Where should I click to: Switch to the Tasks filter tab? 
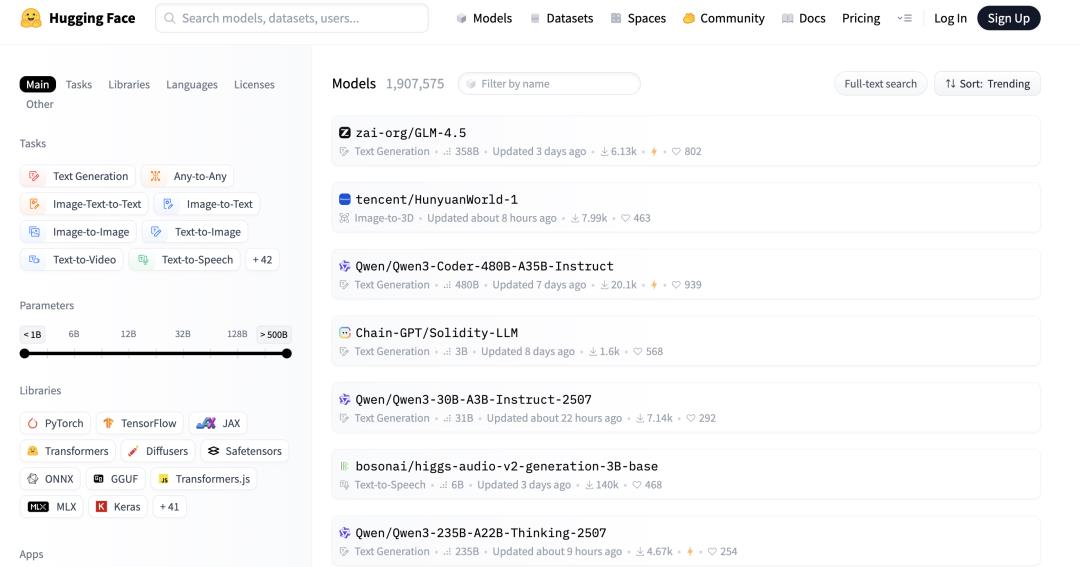(79, 85)
